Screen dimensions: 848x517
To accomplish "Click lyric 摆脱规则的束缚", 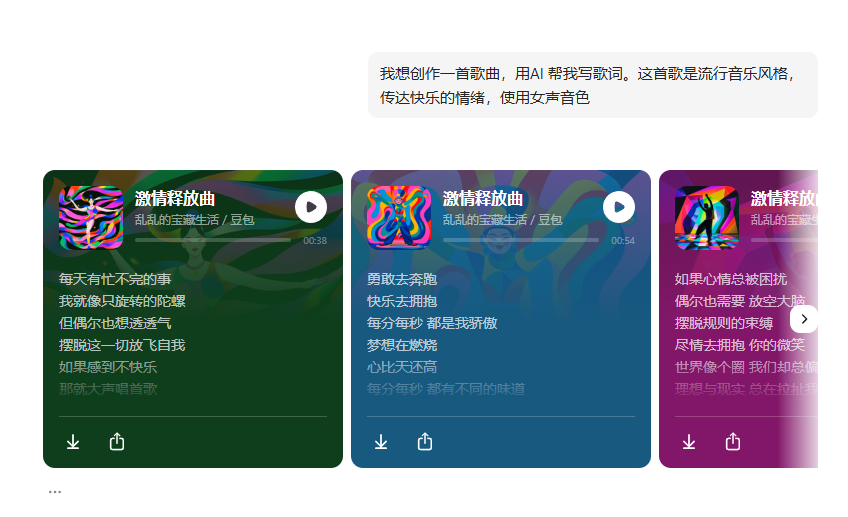I will coord(724,323).
